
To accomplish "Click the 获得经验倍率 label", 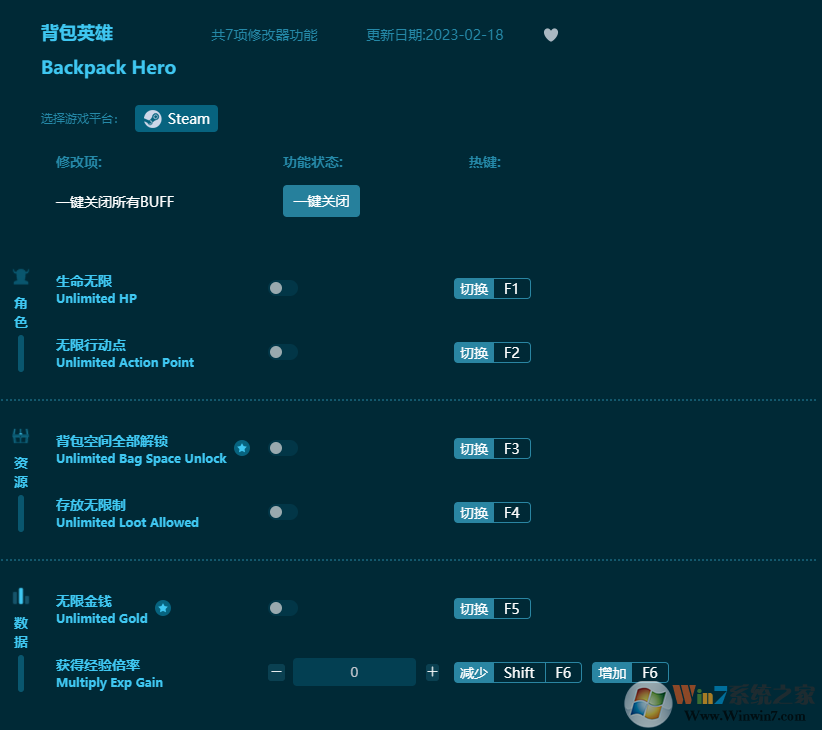I will click(x=98, y=665).
